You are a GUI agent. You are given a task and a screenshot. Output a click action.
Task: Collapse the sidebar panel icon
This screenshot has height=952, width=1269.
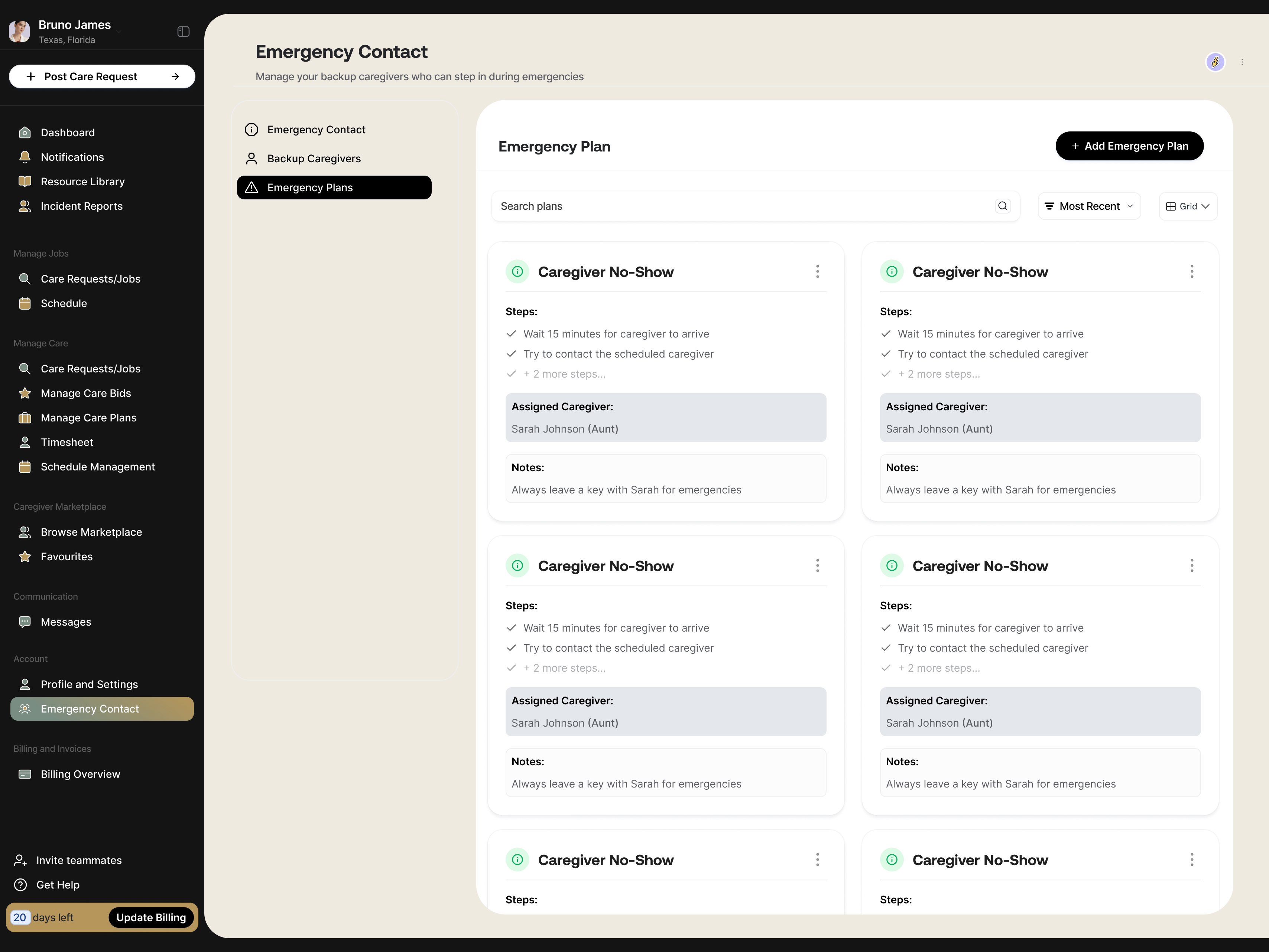(x=184, y=32)
